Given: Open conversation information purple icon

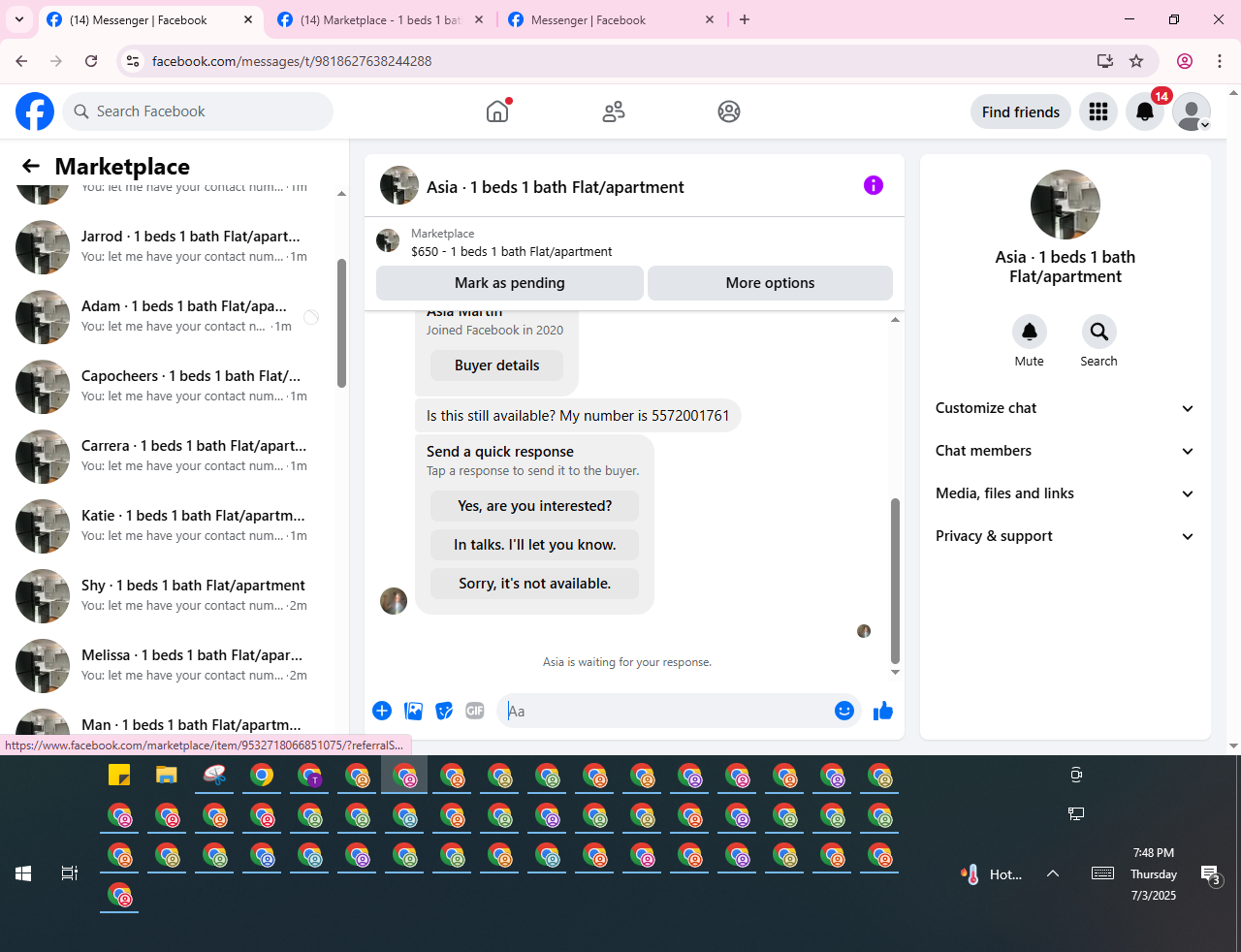Looking at the screenshot, I should coord(874,185).
